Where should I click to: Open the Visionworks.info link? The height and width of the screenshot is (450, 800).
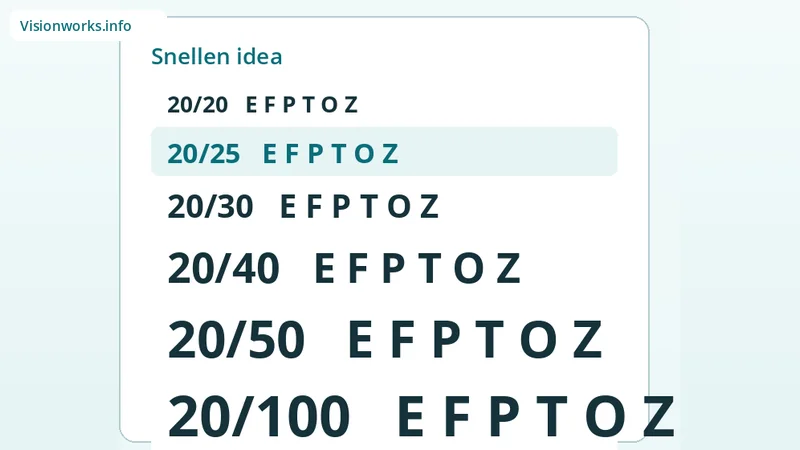point(76,26)
